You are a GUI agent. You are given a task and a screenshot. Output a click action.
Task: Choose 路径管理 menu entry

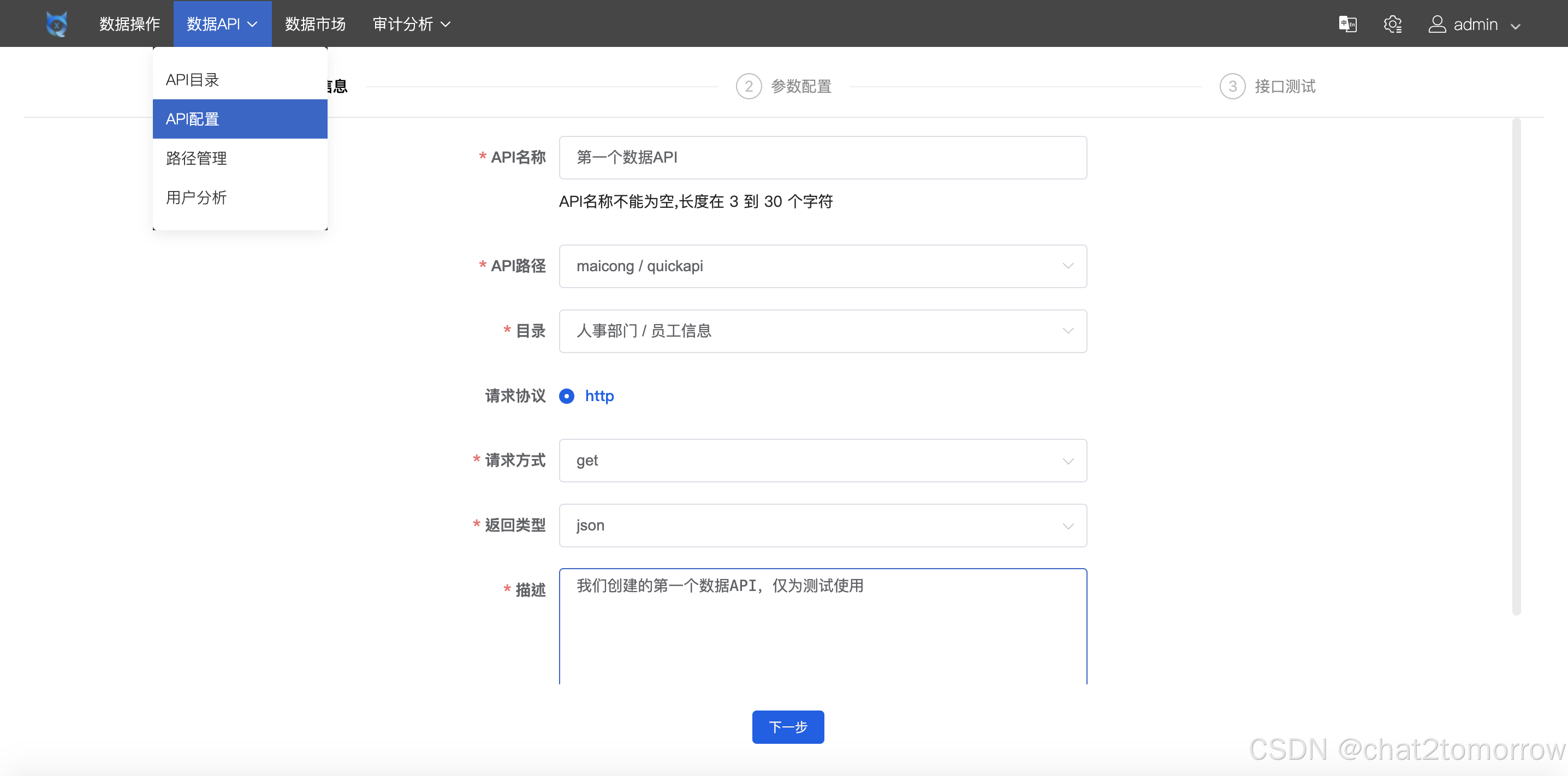coord(196,158)
